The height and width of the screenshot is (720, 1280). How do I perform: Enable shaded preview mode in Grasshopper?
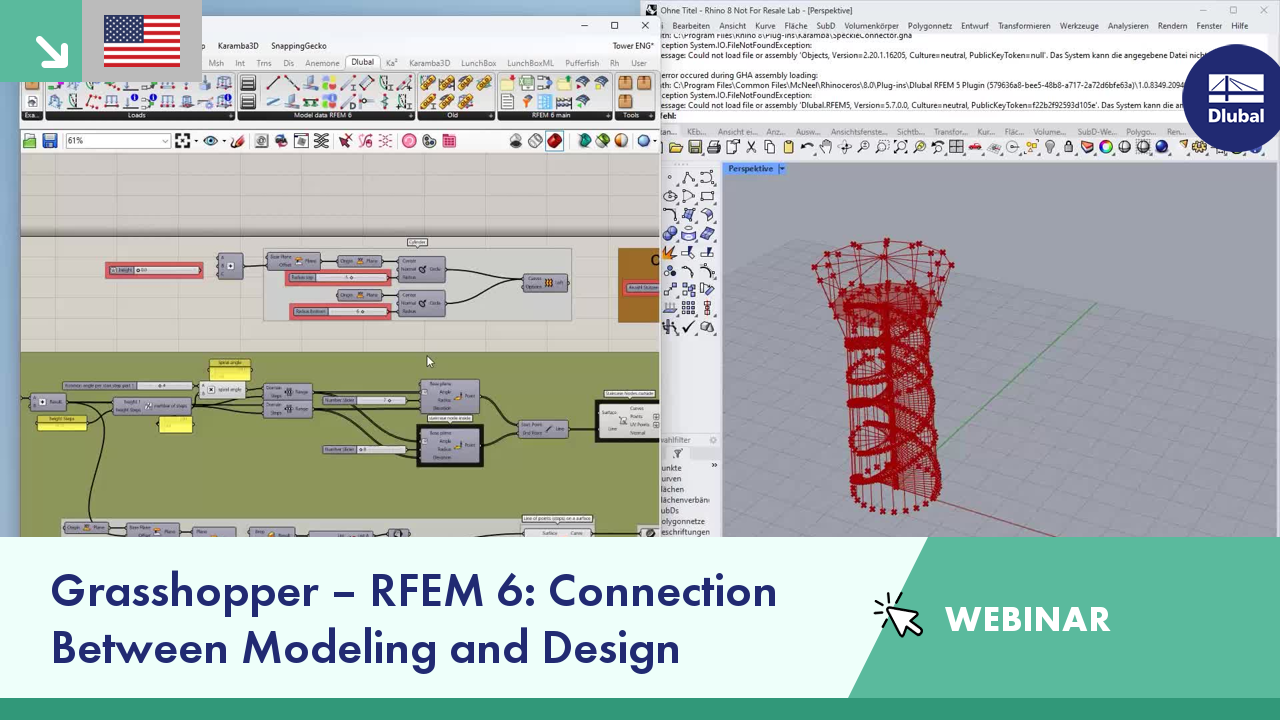pyautogui.click(x=554, y=141)
